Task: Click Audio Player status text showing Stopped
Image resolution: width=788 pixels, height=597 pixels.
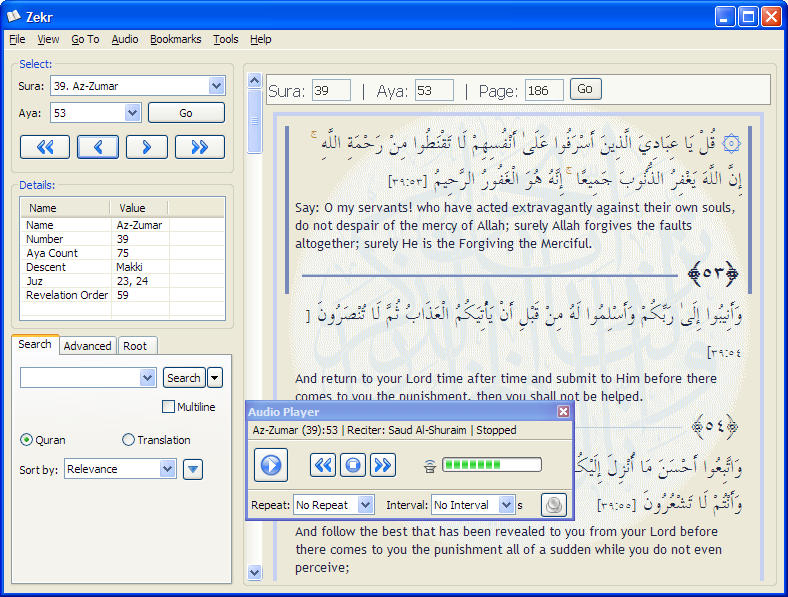Action: (x=496, y=430)
